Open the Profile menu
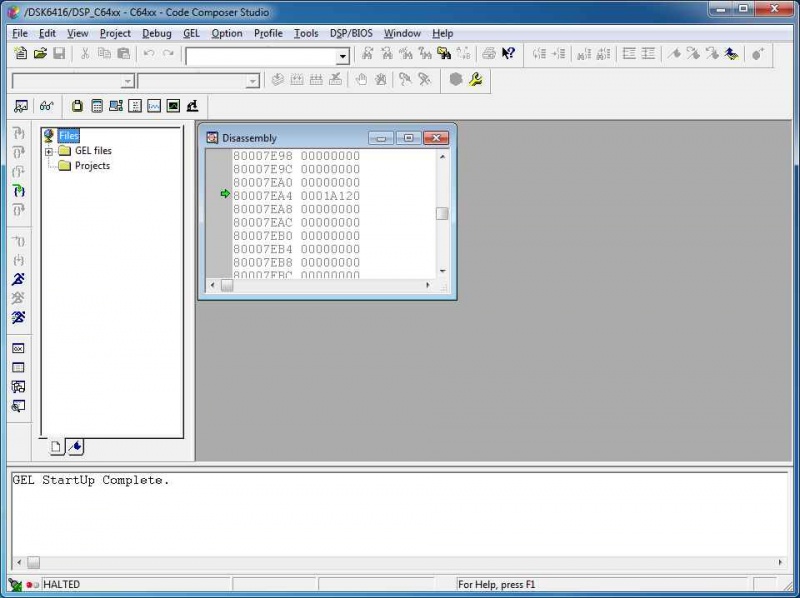This screenshot has width=800, height=598. [x=268, y=33]
